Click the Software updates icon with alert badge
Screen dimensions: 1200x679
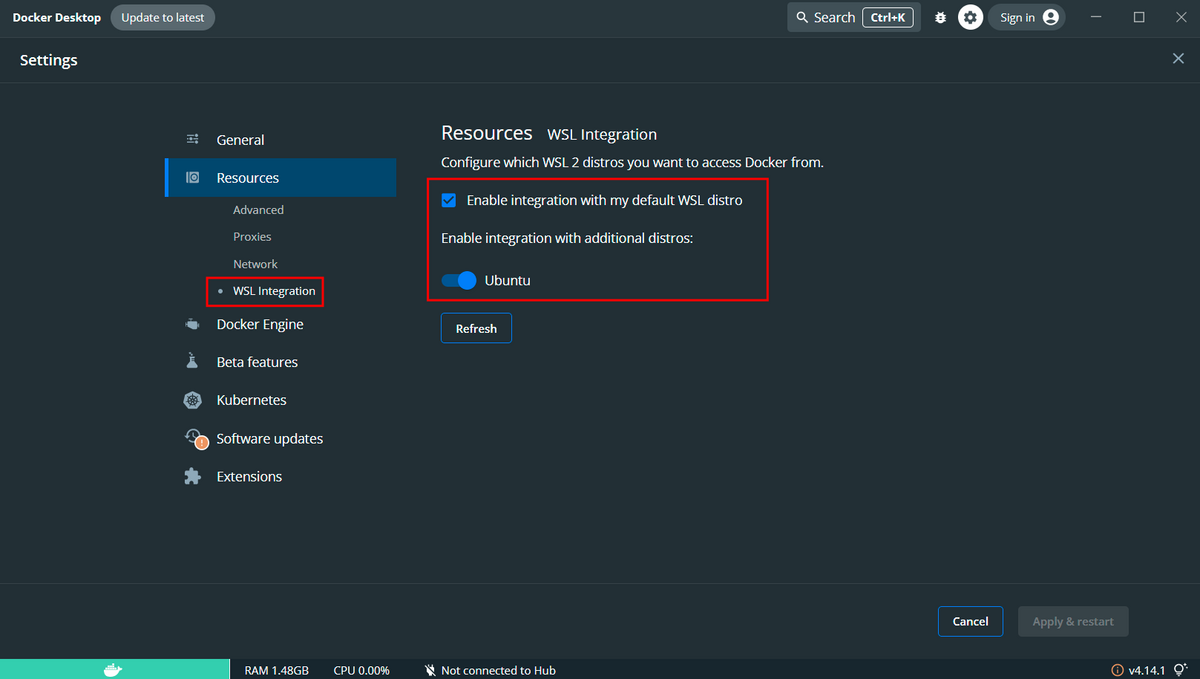194,438
